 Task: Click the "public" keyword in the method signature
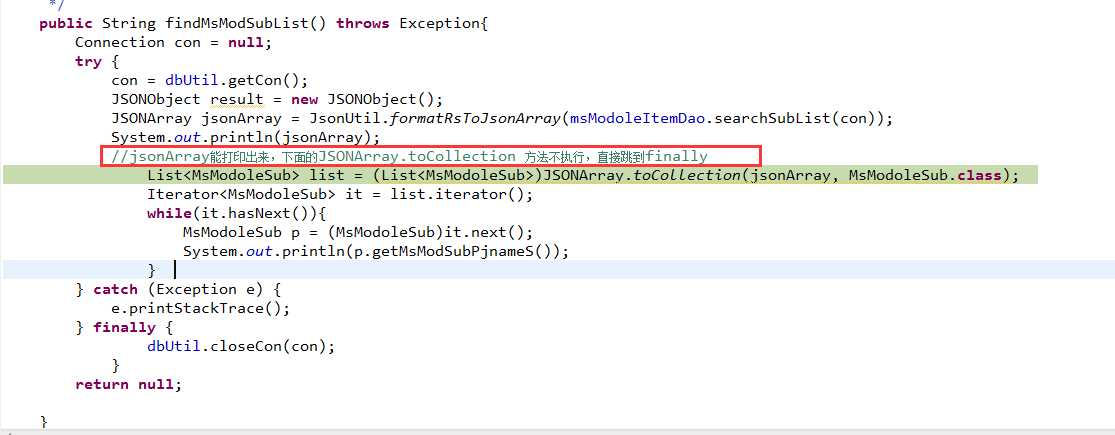[x=66, y=23]
